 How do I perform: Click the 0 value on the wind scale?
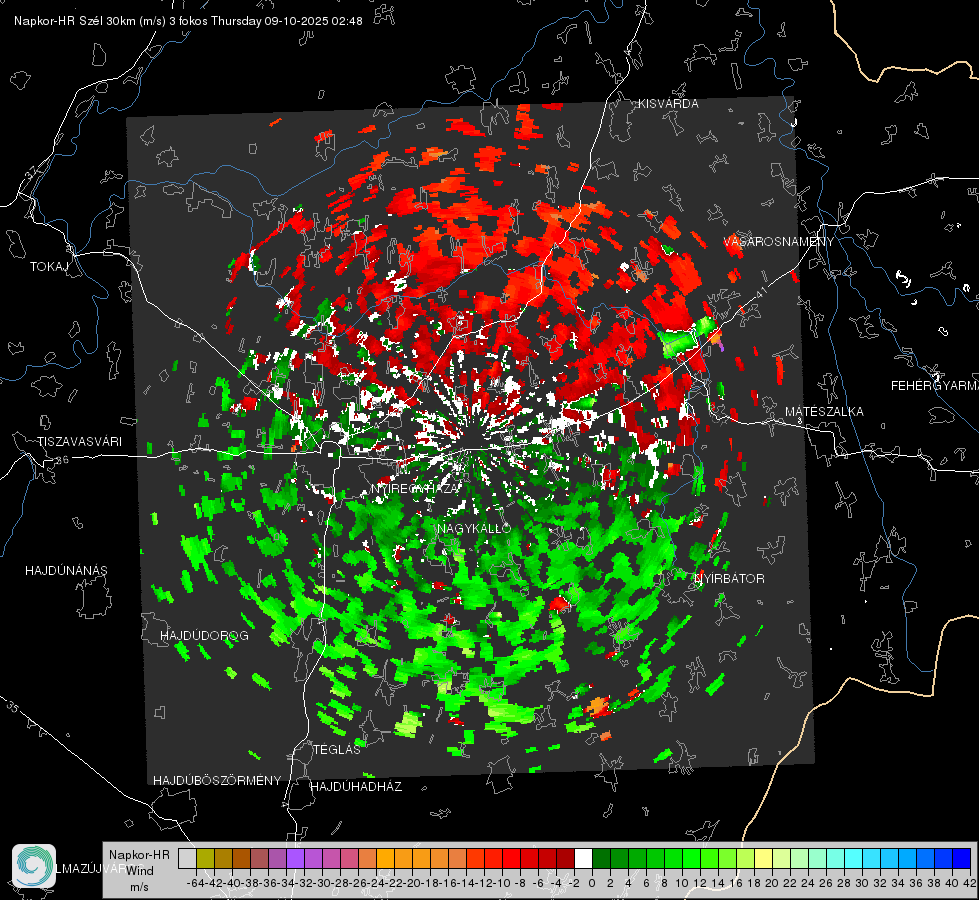point(592,883)
